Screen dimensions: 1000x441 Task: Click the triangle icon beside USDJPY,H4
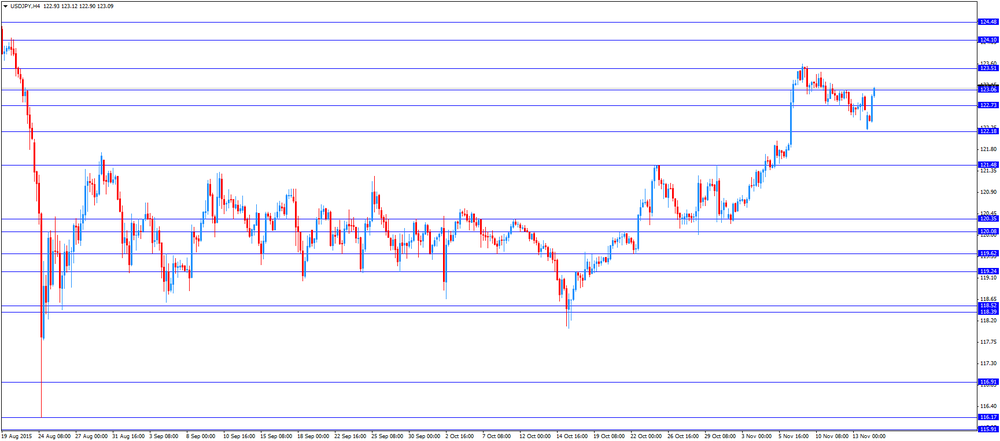point(5,6)
